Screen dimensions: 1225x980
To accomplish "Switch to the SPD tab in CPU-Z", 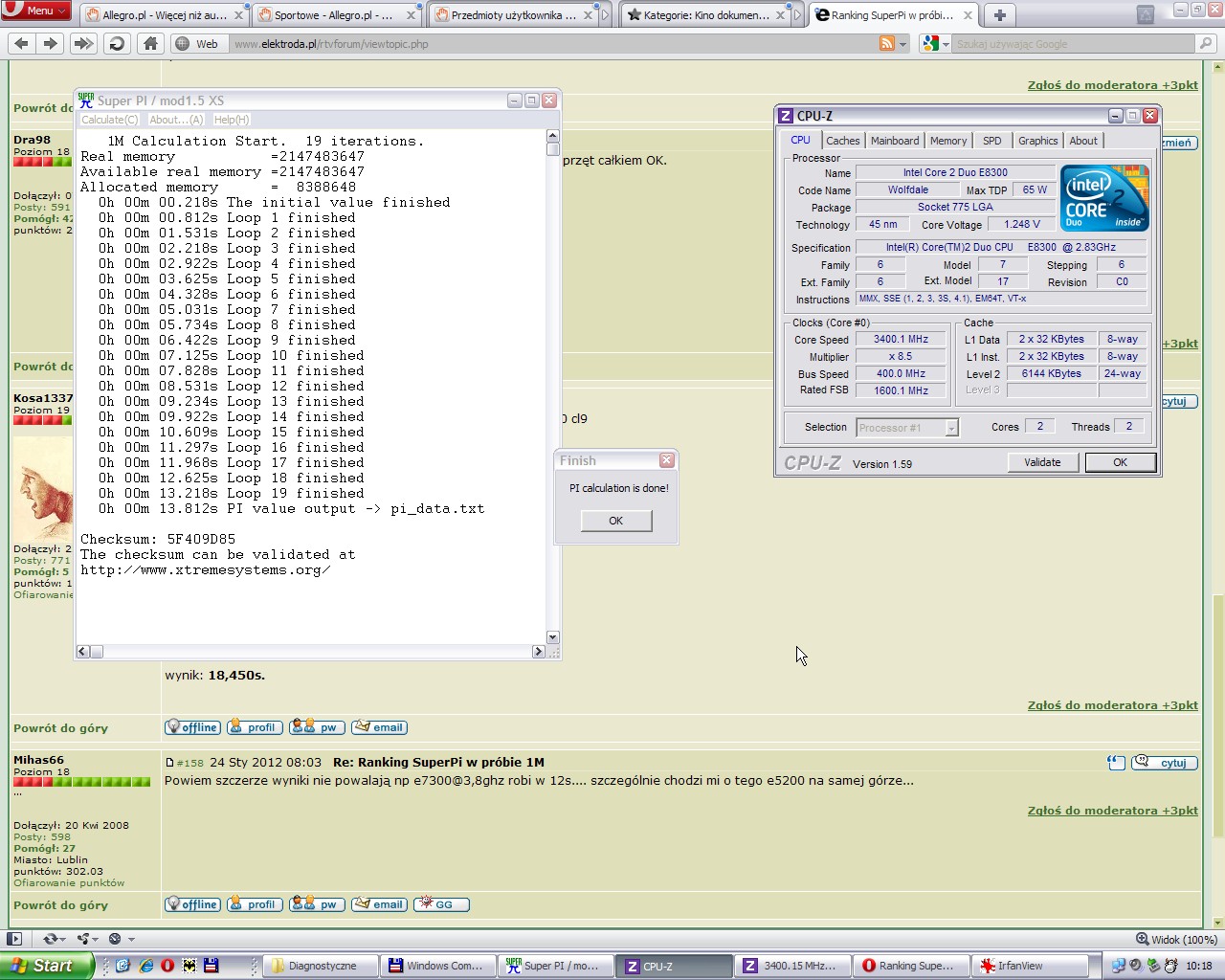I will click(x=992, y=141).
